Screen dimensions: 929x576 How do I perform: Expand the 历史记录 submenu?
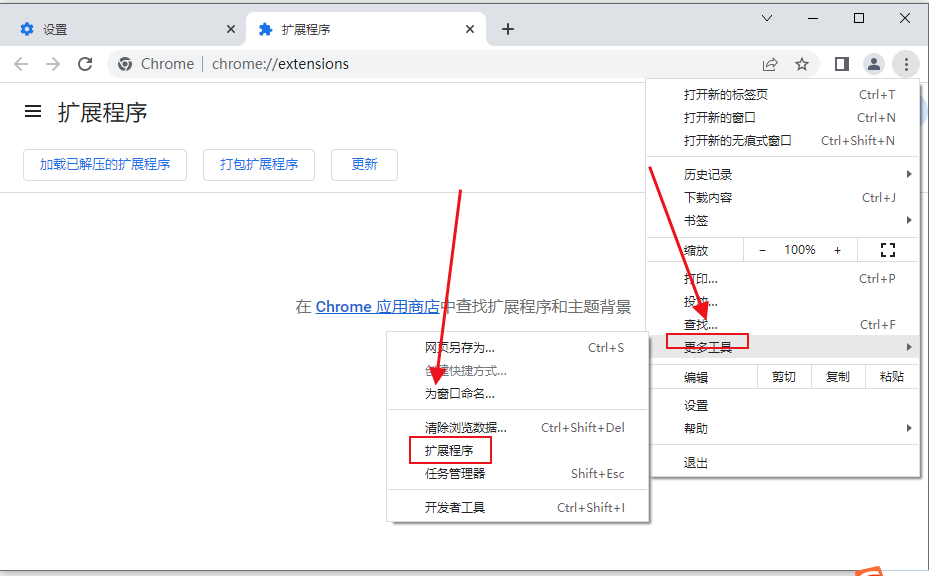(783, 175)
